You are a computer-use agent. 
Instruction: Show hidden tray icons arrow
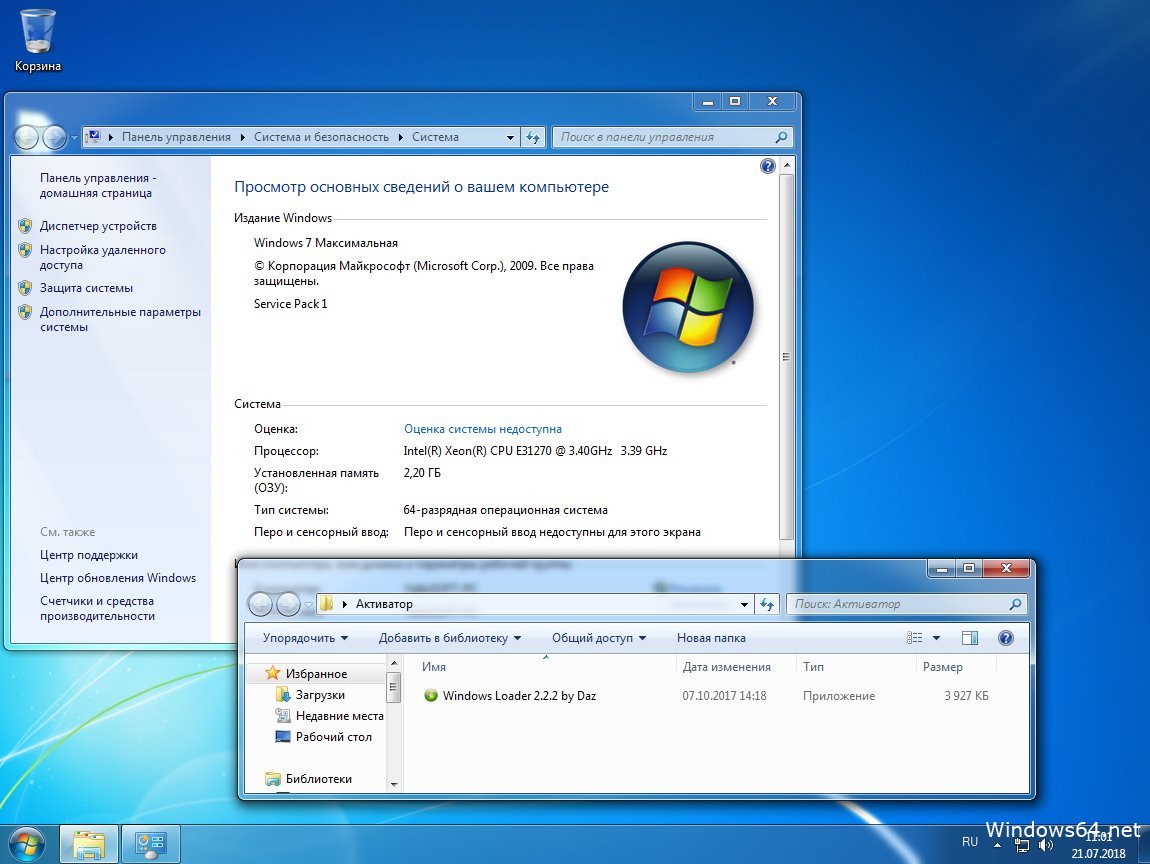tap(997, 845)
